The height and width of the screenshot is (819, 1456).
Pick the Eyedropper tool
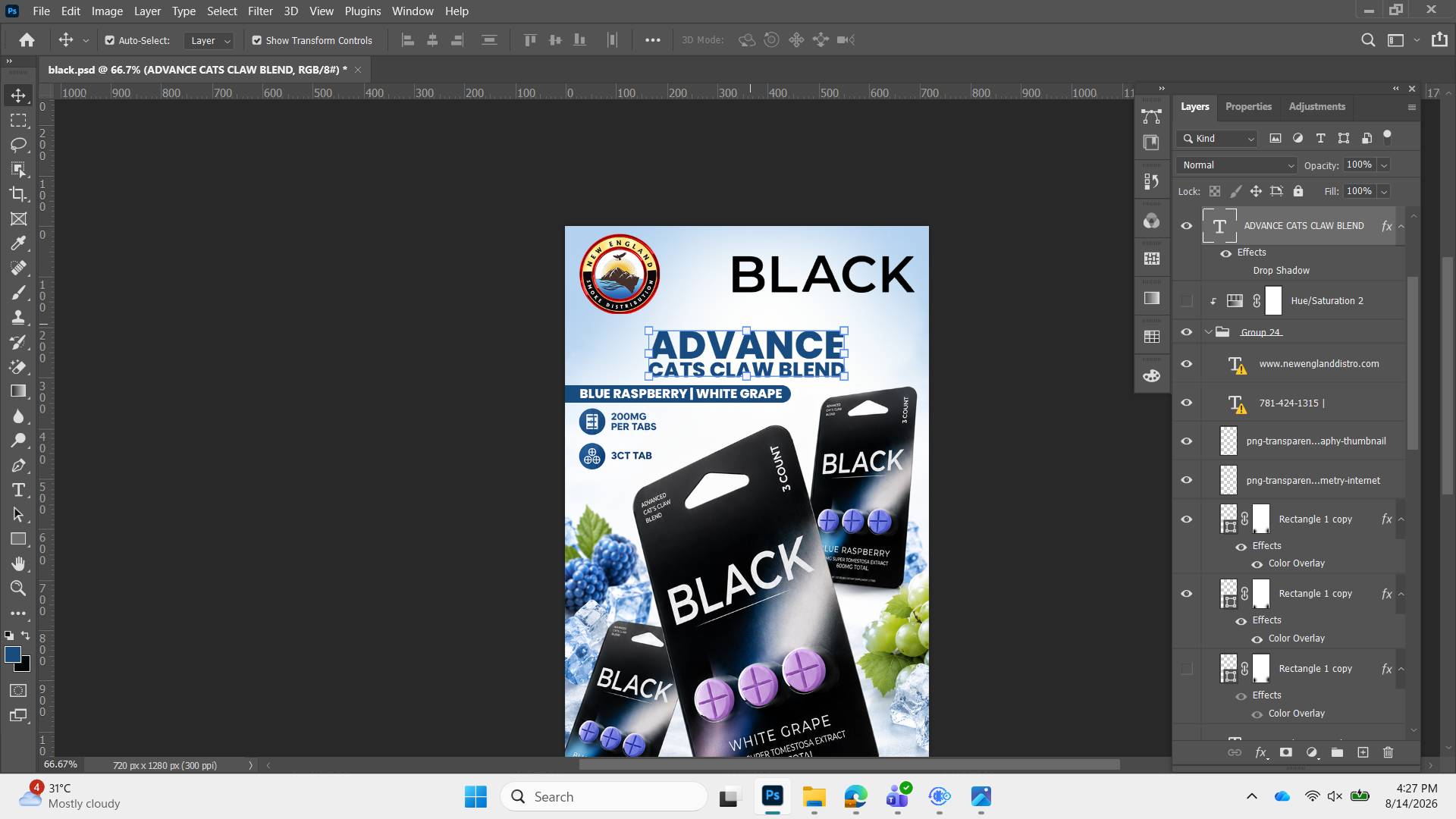[x=18, y=243]
